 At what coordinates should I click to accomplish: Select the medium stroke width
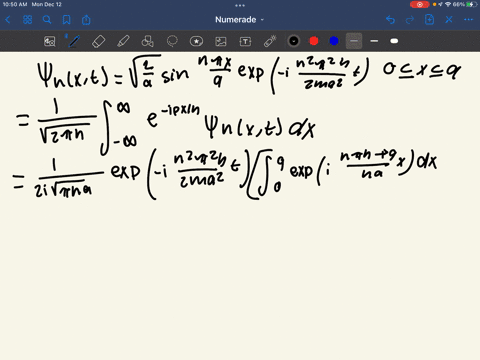tap(374, 41)
